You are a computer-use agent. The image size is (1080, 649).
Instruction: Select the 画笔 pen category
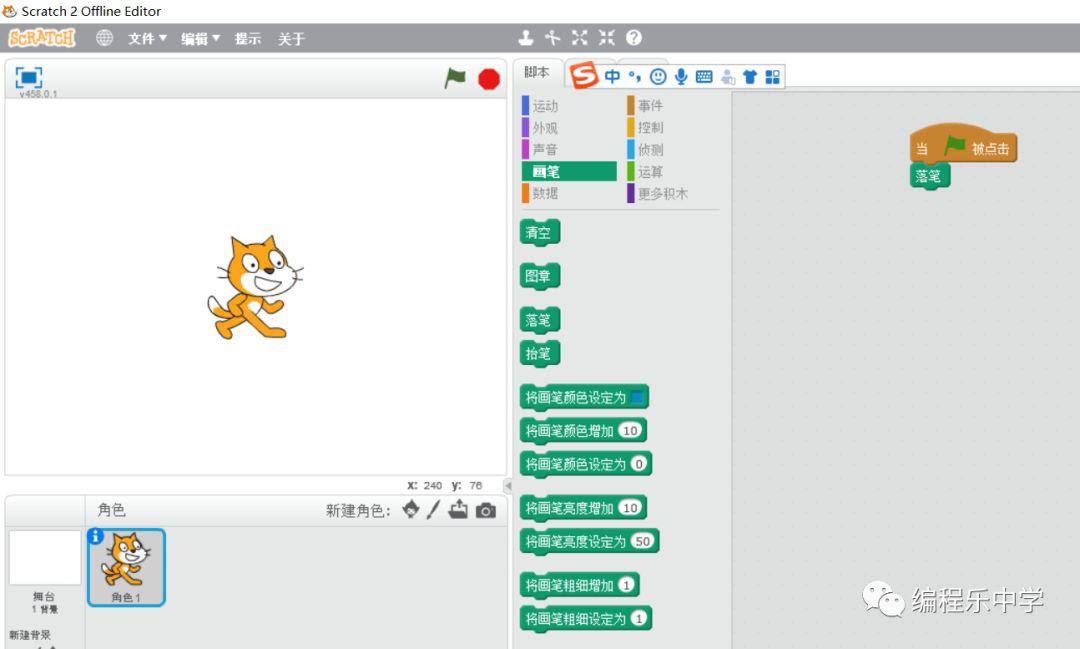click(x=569, y=172)
